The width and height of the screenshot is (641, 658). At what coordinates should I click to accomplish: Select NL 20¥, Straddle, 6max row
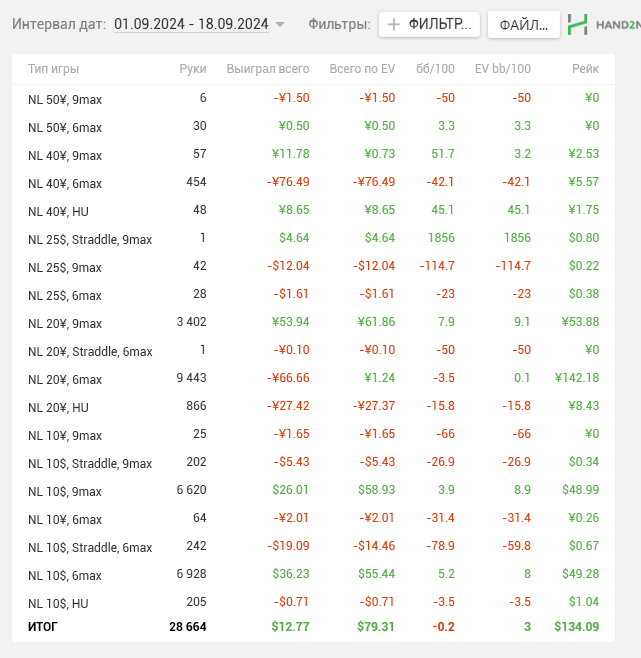pyautogui.click(x=313, y=350)
